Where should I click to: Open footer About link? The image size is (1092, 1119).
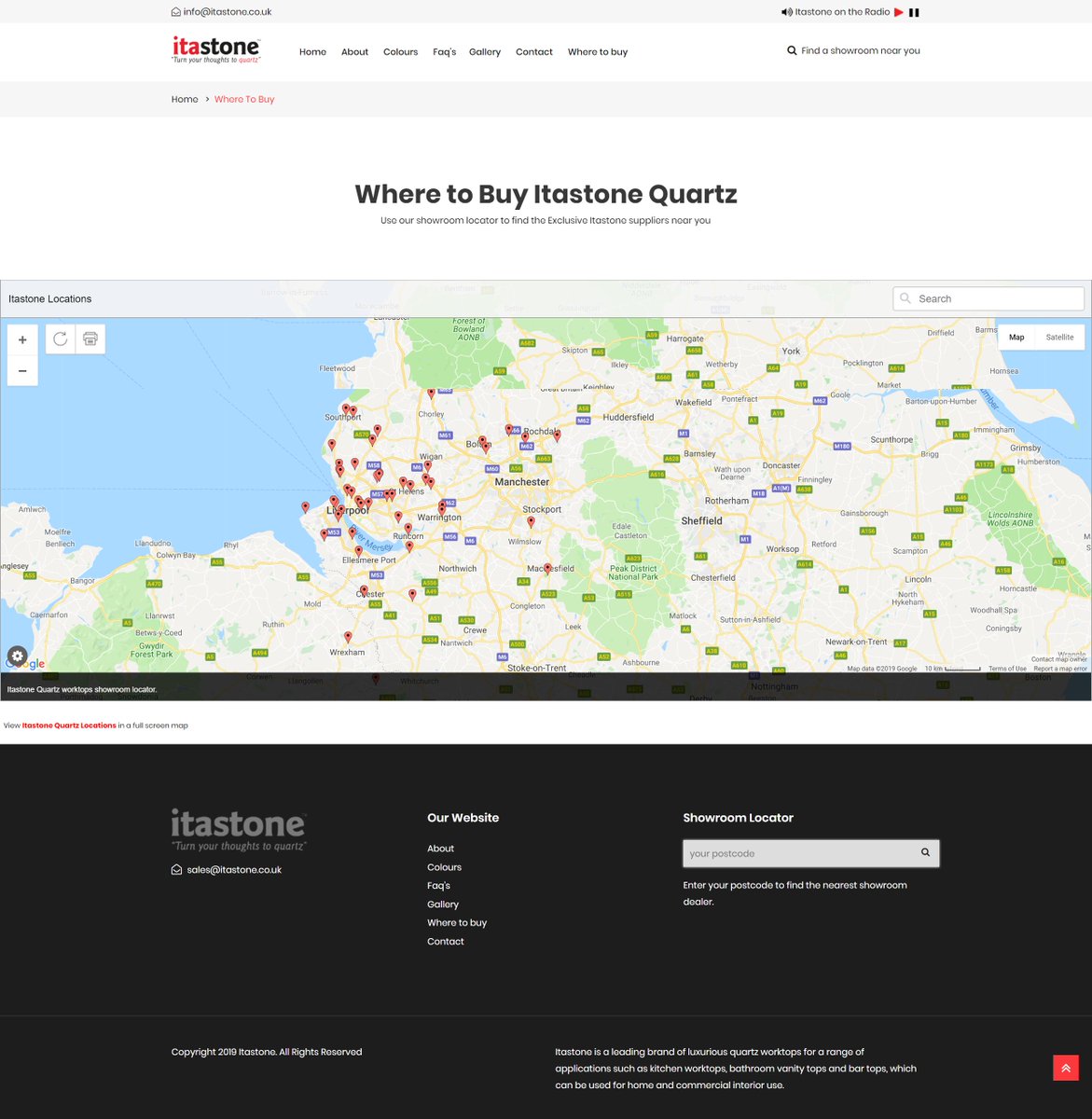(440, 849)
